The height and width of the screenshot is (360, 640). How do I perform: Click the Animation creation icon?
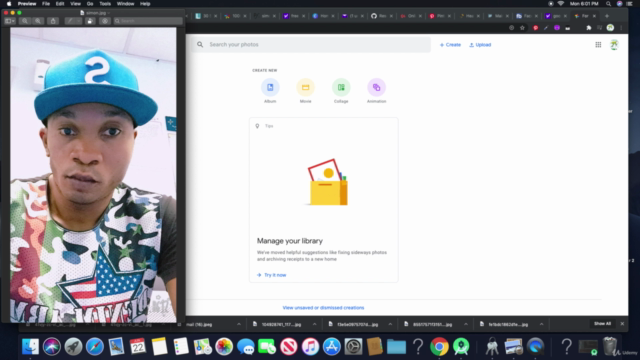click(376, 87)
